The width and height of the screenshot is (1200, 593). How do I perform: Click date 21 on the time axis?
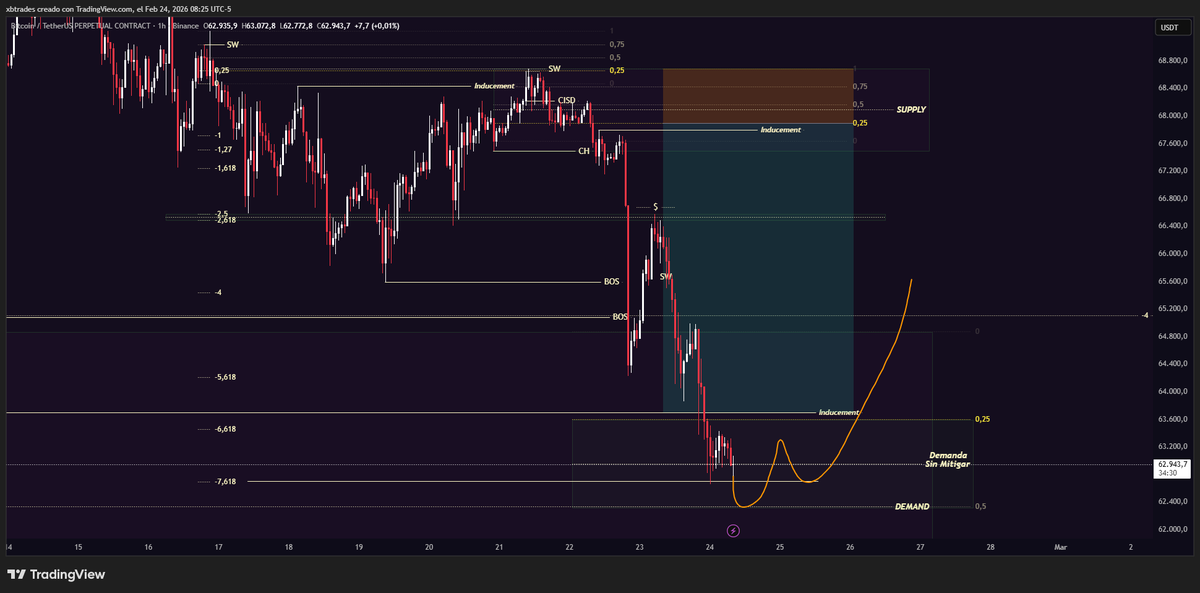[498, 547]
